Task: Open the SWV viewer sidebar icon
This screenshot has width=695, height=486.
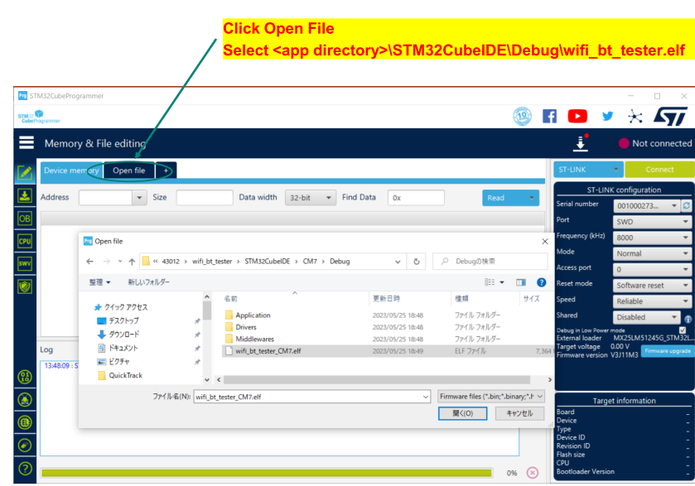Action: coord(25,263)
